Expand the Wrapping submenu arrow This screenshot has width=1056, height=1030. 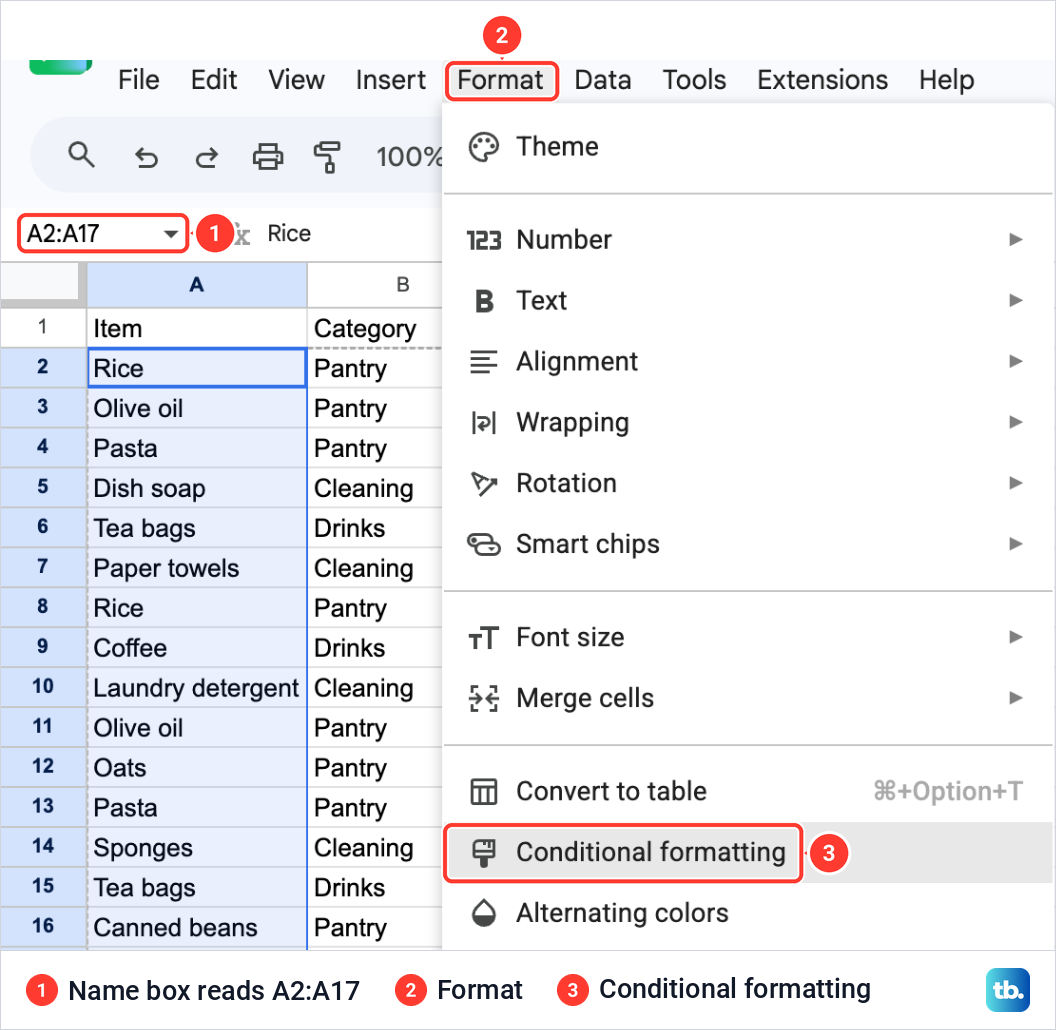point(1016,422)
